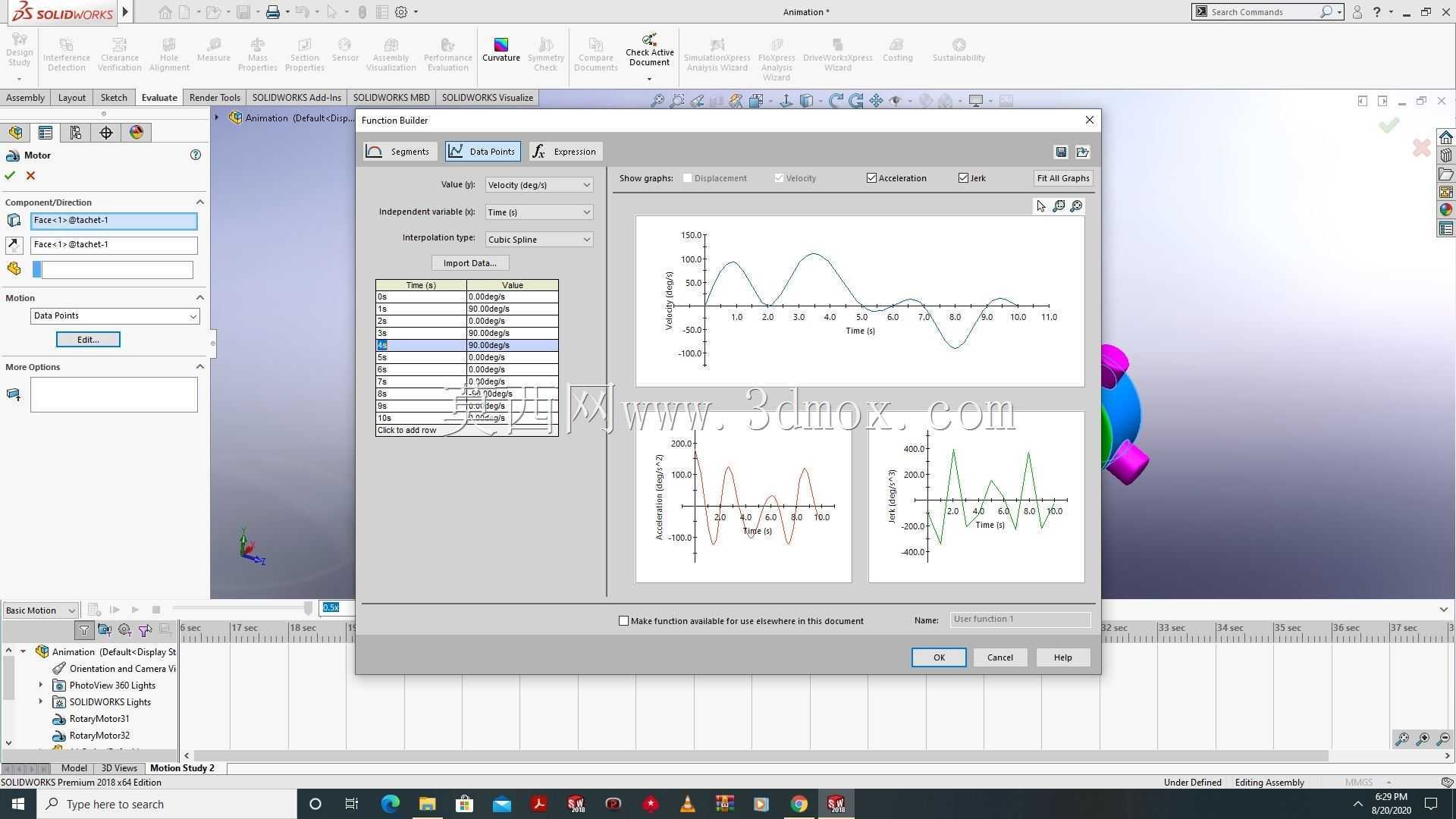Screen dimensions: 1456x819
Task: Select the graph pointer tool
Action: click(1041, 206)
